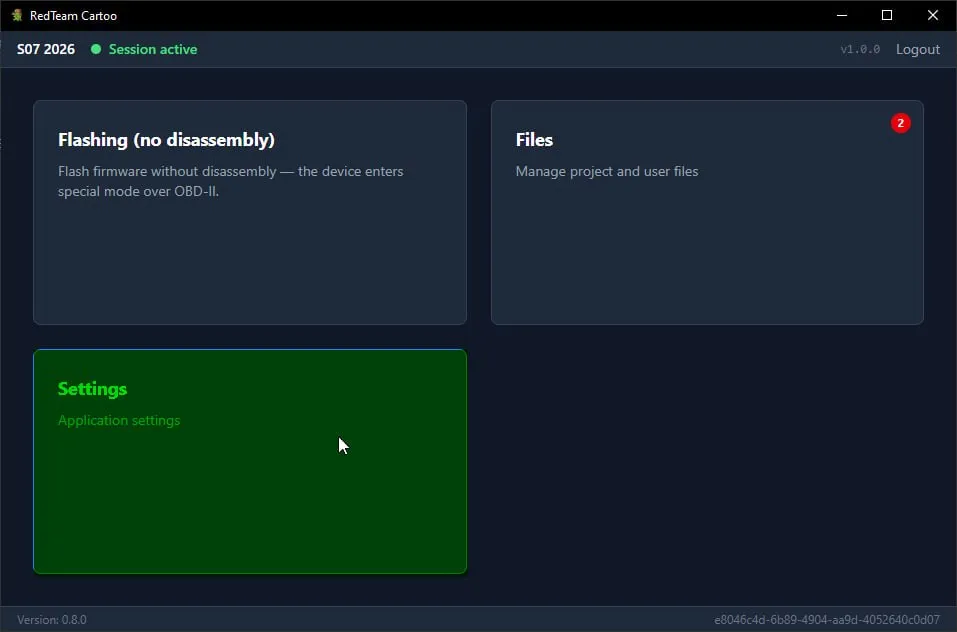Viewport: 957px width, 632px height.
Task: Click 'Version: 0.8.0' in the status bar
Action: pyautogui.click(x=52, y=620)
